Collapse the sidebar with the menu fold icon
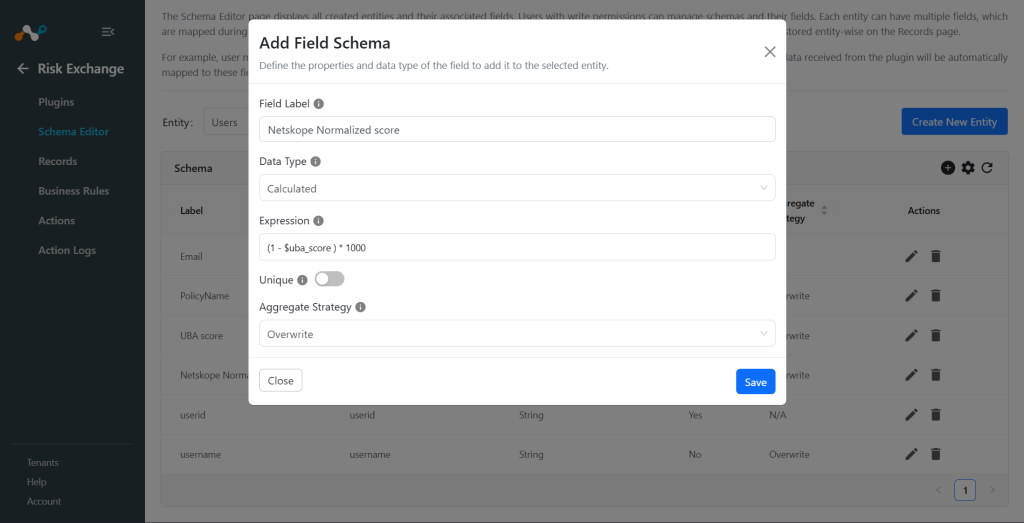Viewport: 1024px width, 523px height. click(x=108, y=32)
